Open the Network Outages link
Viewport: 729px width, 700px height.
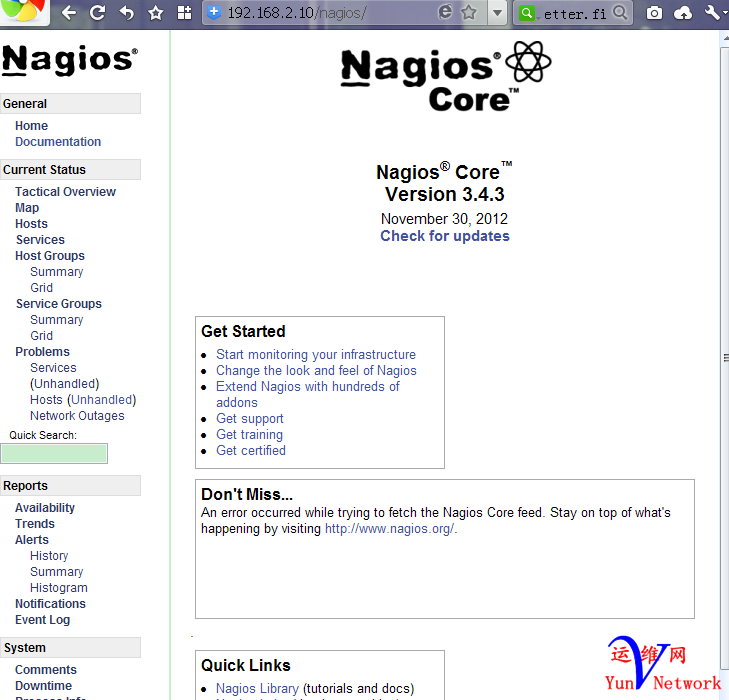coord(77,416)
